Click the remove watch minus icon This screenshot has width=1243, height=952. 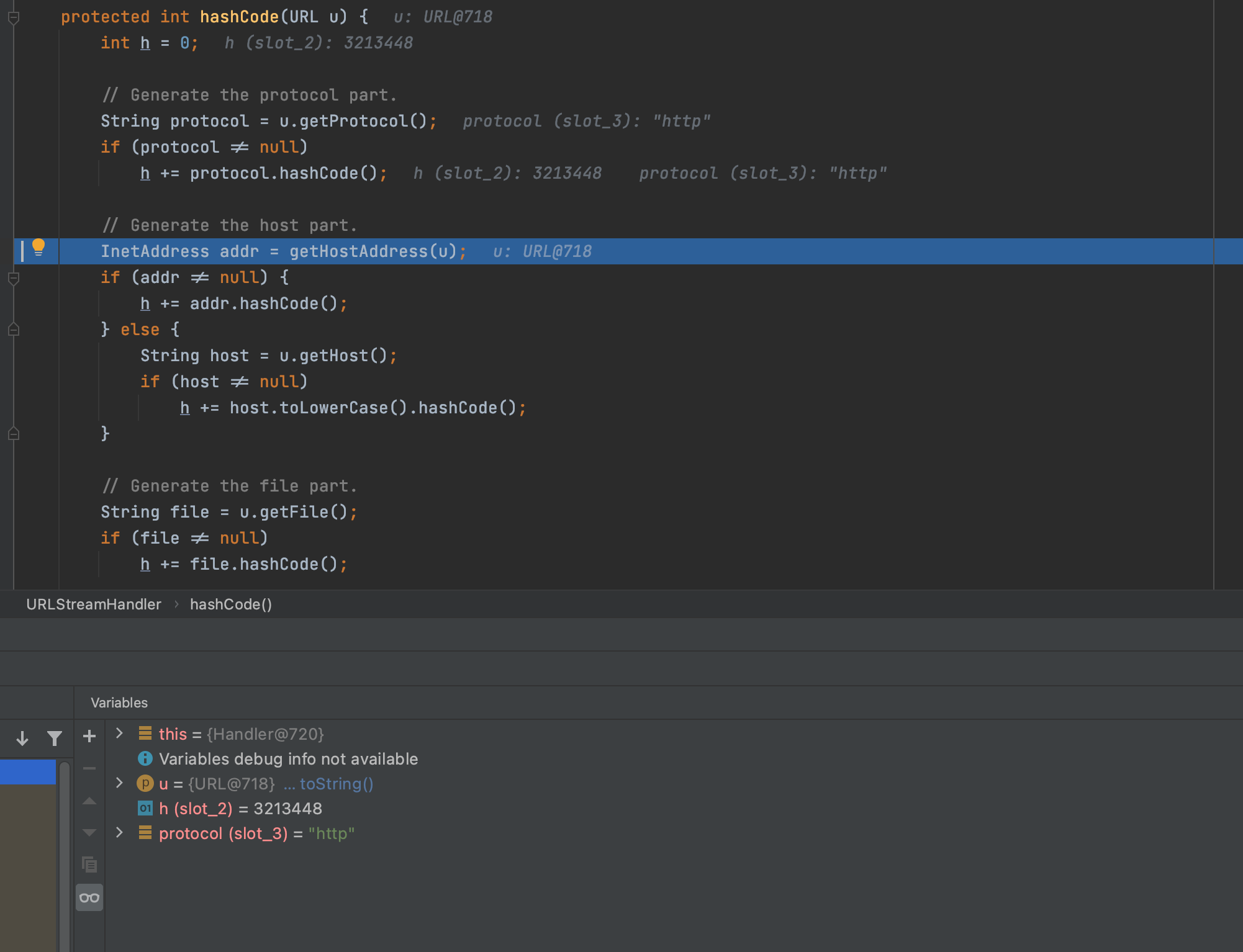coord(89,768)
